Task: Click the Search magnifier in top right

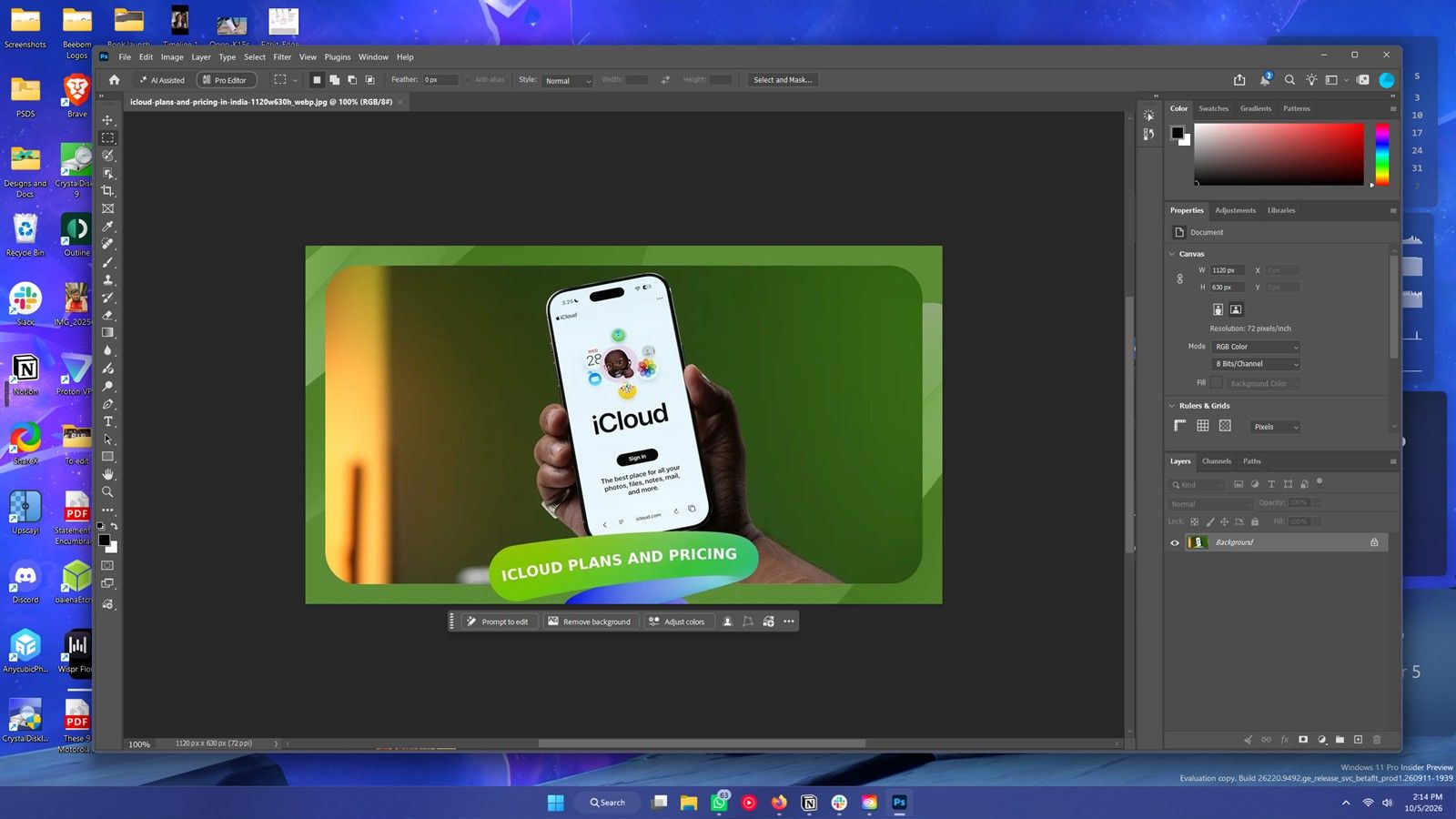Action: point(1289,80)
